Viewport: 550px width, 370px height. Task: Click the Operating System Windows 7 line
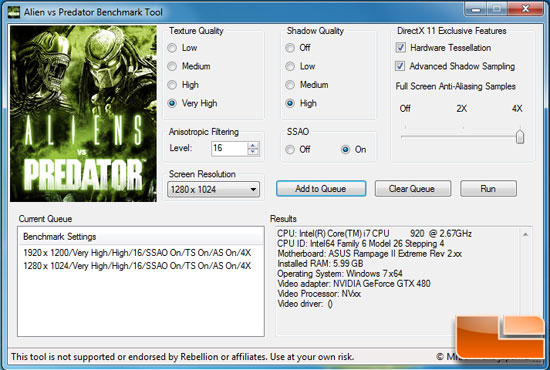tap(340, 274)
